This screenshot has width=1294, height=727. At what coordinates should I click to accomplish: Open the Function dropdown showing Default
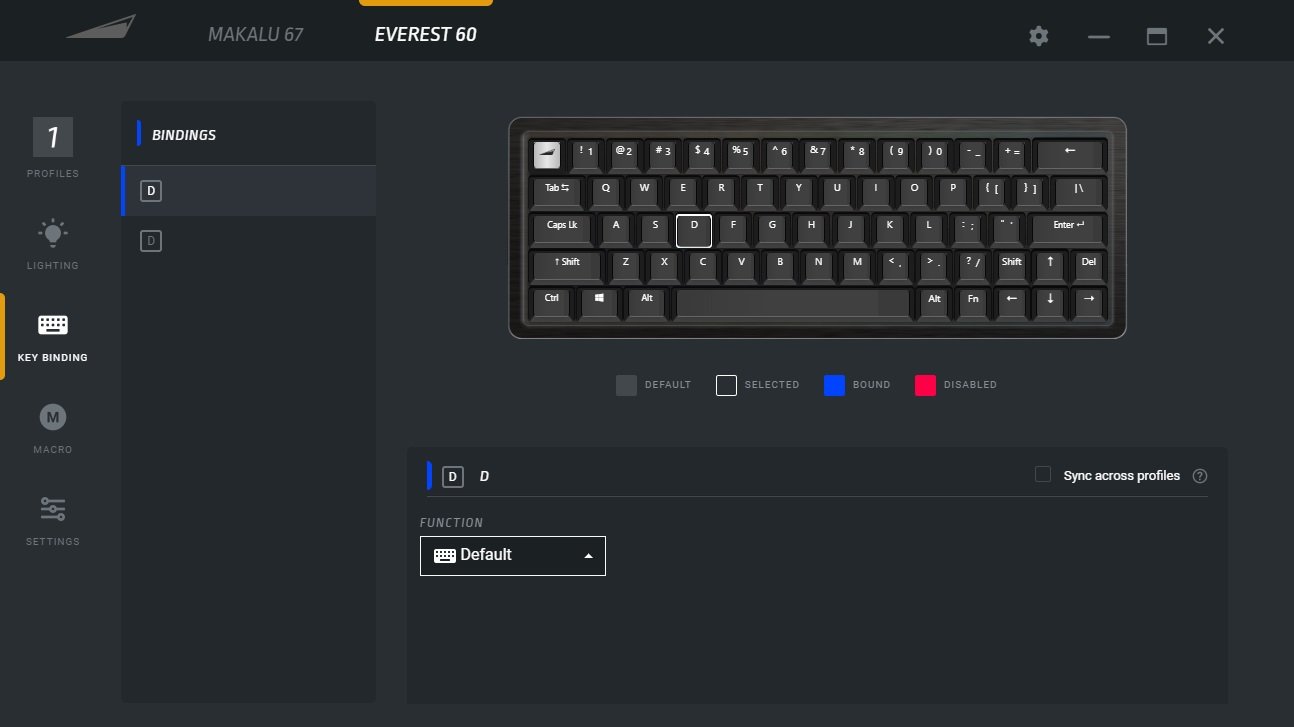[x=512, y=556]
